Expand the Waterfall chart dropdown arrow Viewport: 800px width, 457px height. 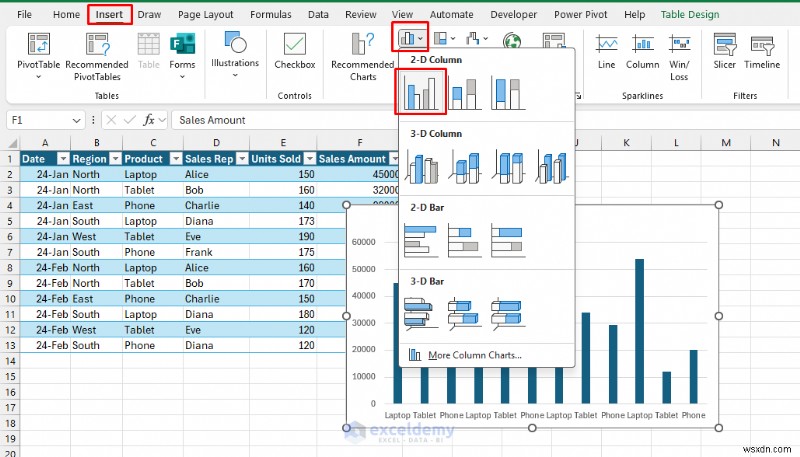click(485, 38)
